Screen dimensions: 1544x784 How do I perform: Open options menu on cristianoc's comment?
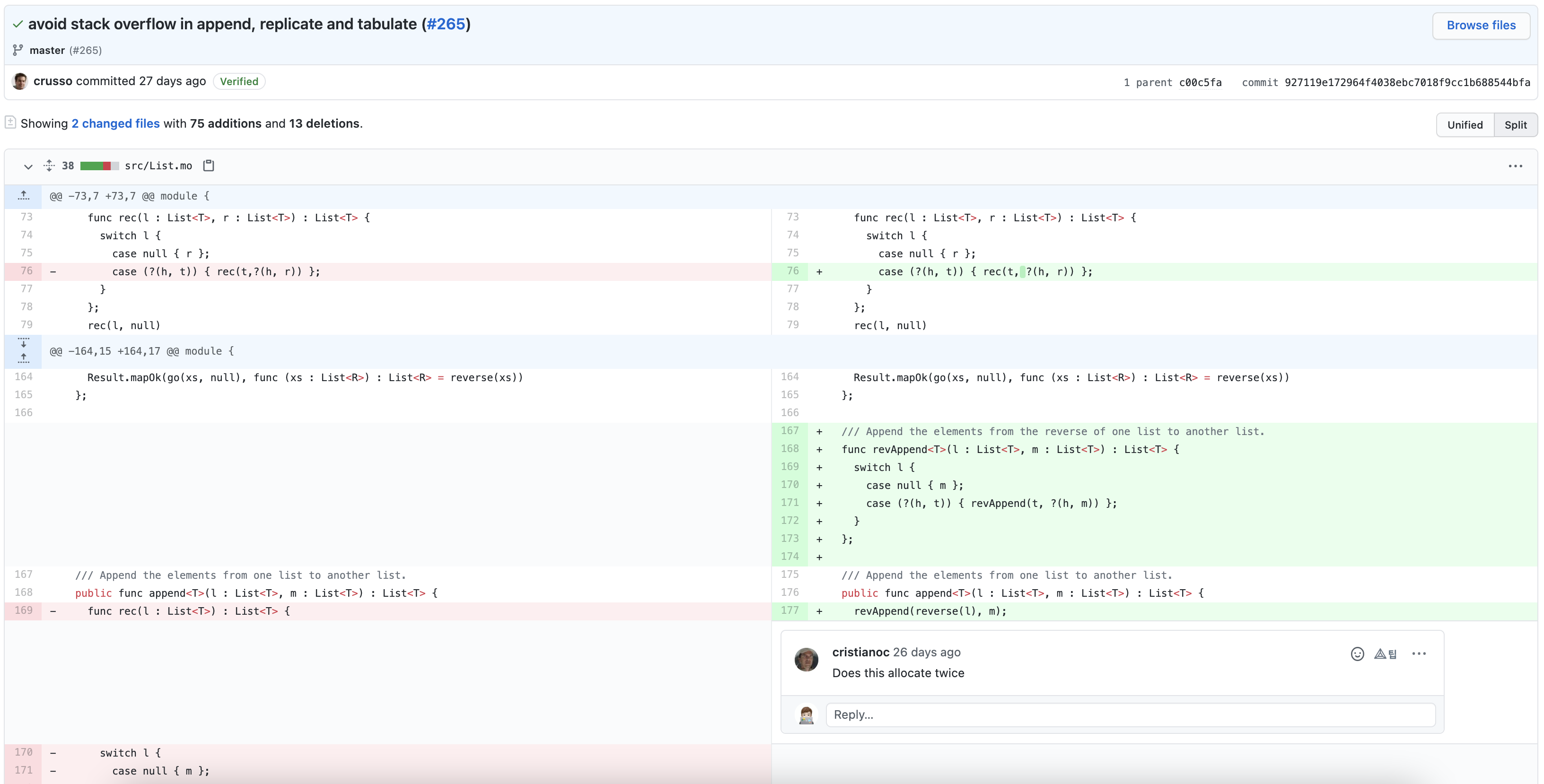click(1419, 653)
